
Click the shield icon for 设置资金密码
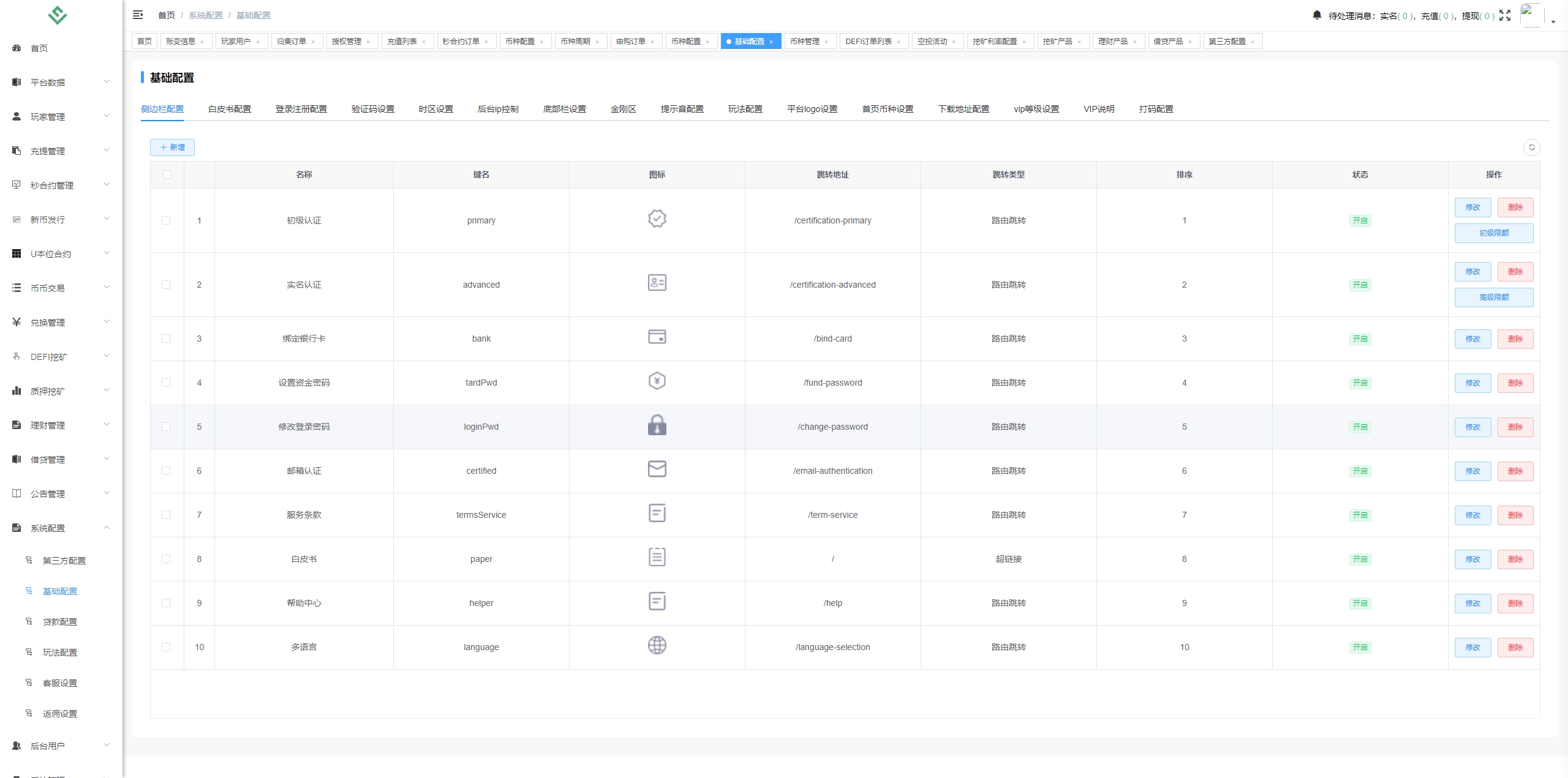click(x=657, y=382)
